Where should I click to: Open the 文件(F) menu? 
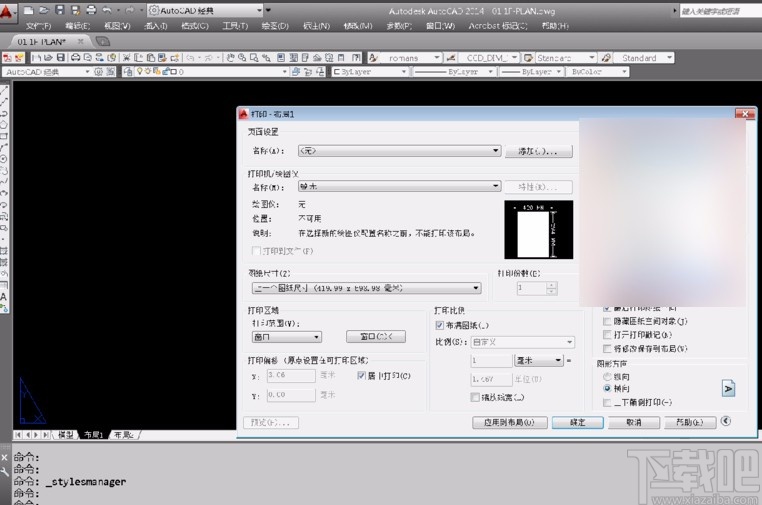coord(38,26)
